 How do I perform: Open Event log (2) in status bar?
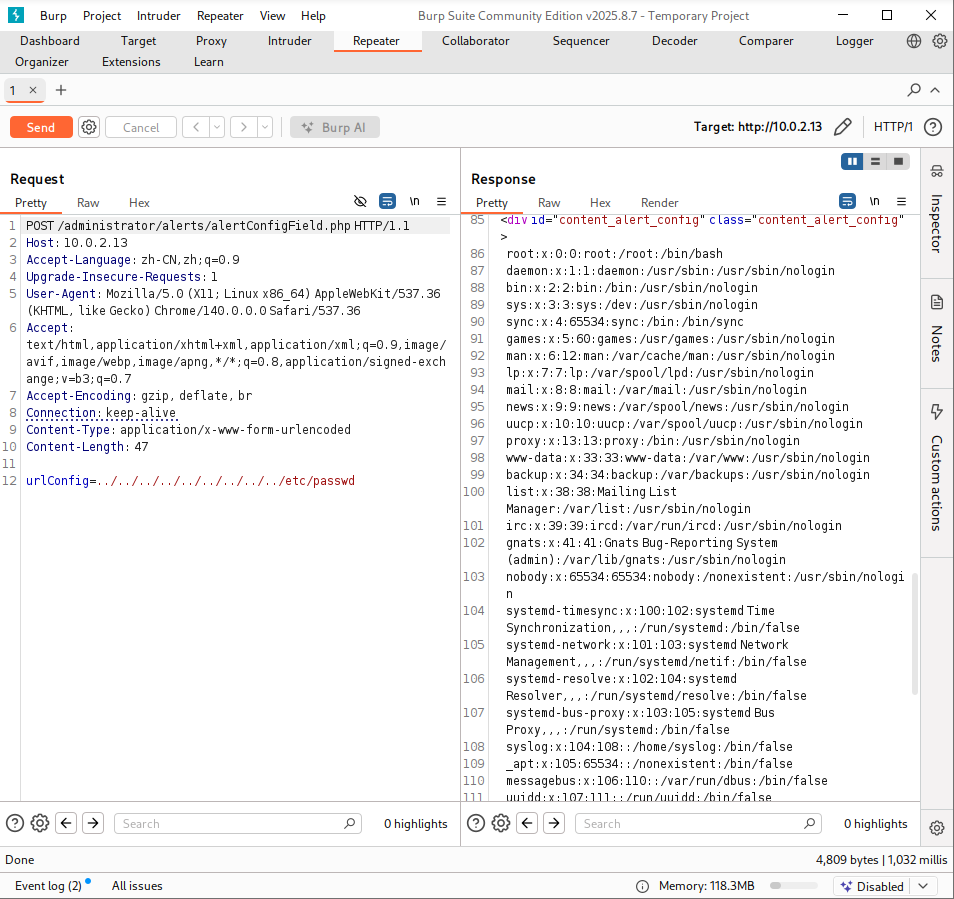pyautogui.click(x=48, y=886)
